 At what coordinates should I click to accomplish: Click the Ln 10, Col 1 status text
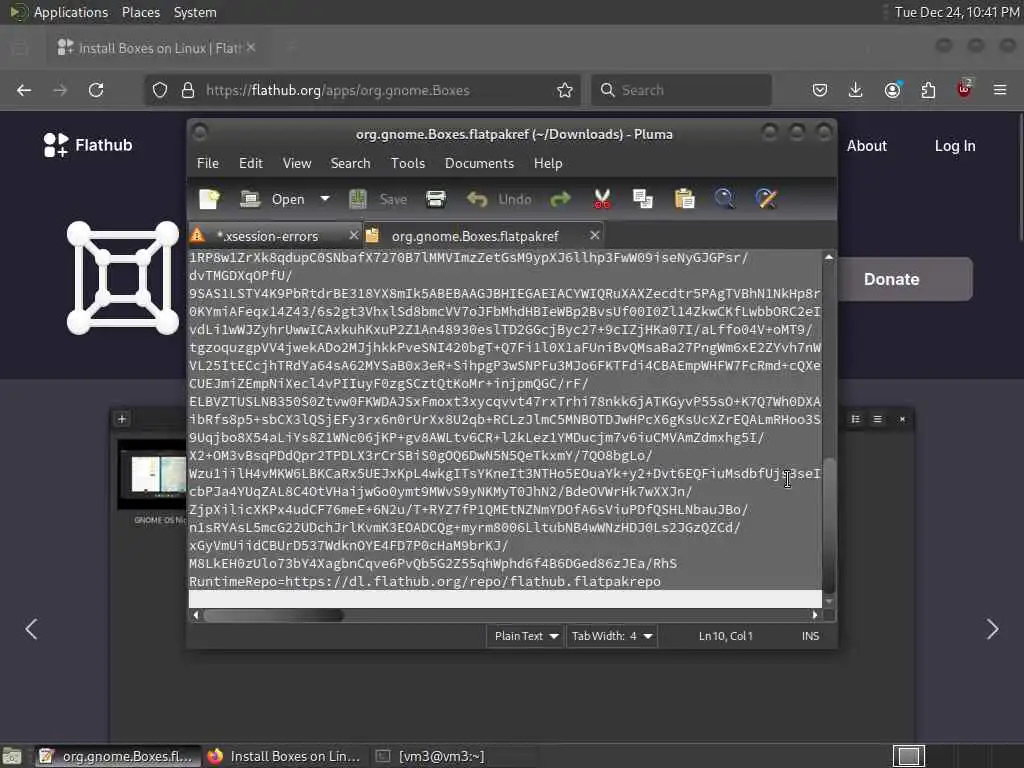(726, 636)
